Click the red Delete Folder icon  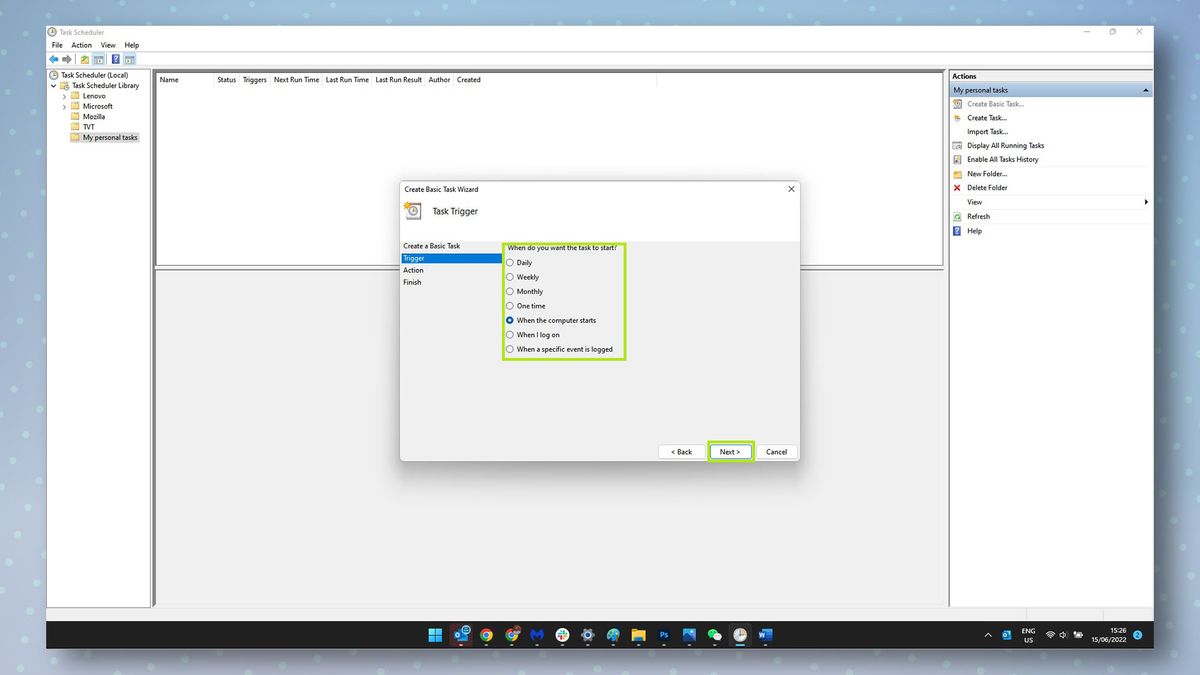click(x=957, y=187)
